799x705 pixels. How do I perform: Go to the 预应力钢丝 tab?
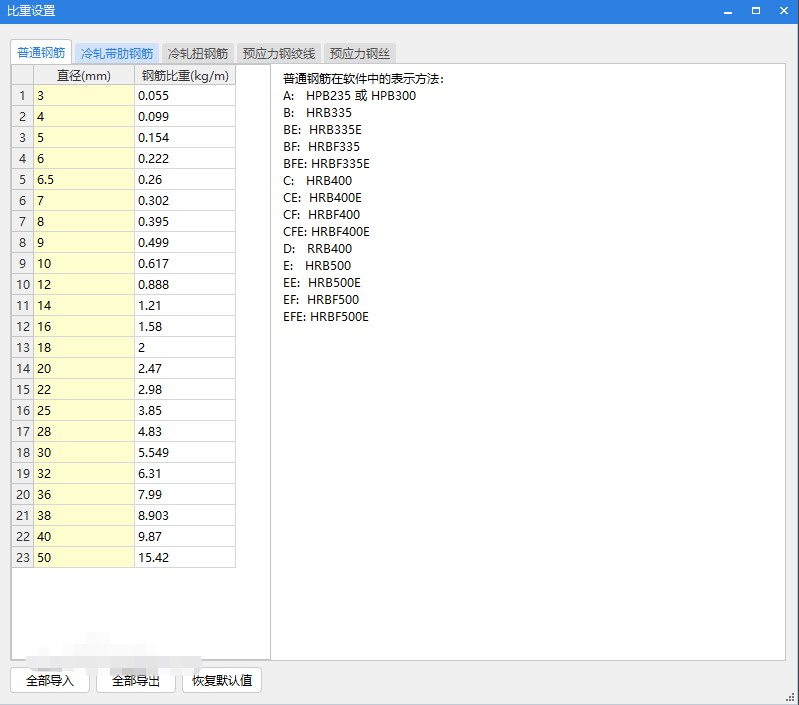click(x=360, y=53)
